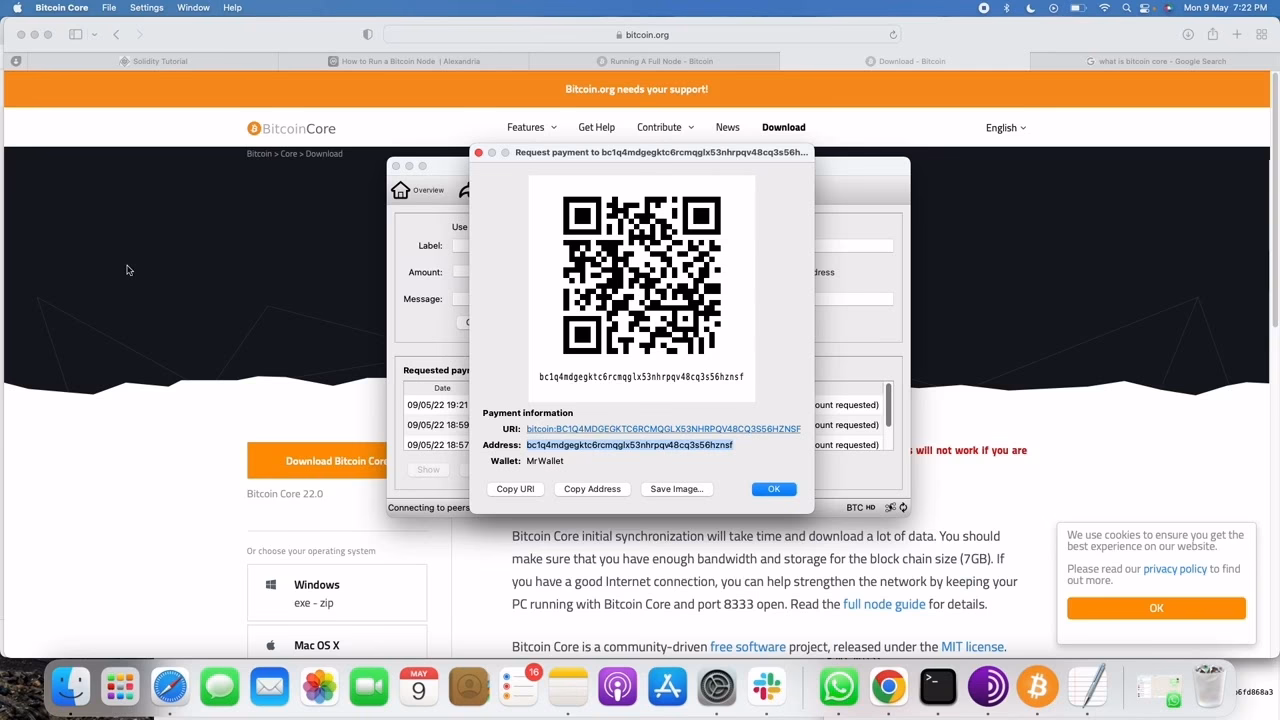Open the Settings menu in menu bar
Viewport: 1280px width, 720px height.
(146, 8)
